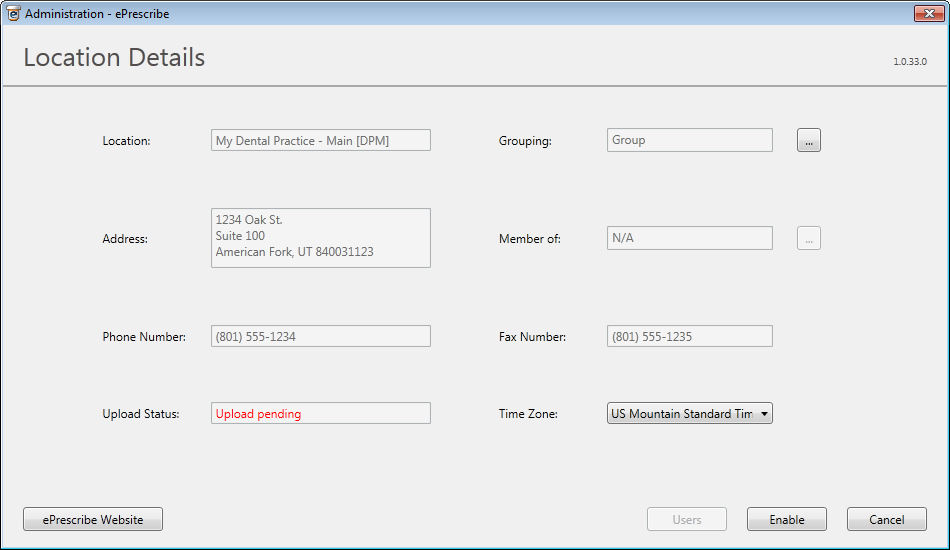Click the Member of field showing N/A
The height and width of the screenshot is (550, 950).
689,239
